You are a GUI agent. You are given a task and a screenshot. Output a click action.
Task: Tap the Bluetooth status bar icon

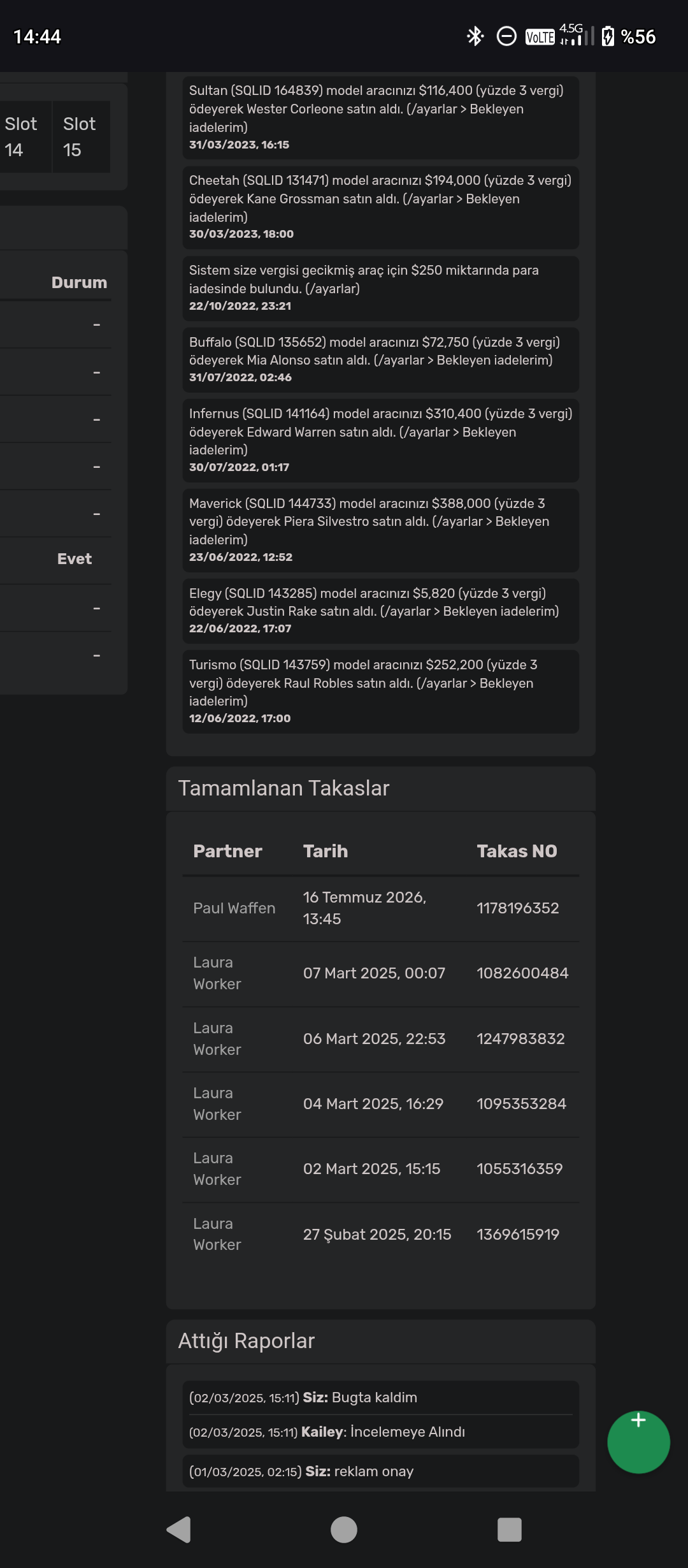click(x=475, y=36)
